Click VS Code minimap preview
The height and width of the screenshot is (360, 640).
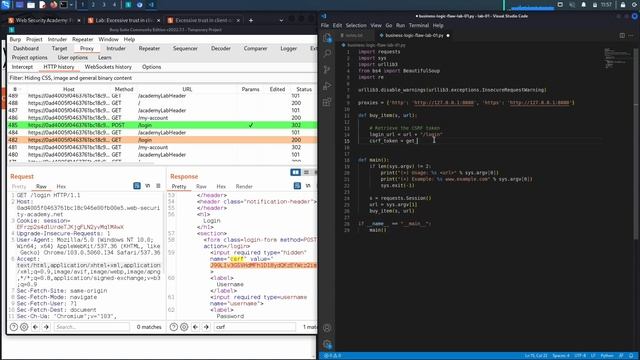pyautogui.click(x=617, y=57)
